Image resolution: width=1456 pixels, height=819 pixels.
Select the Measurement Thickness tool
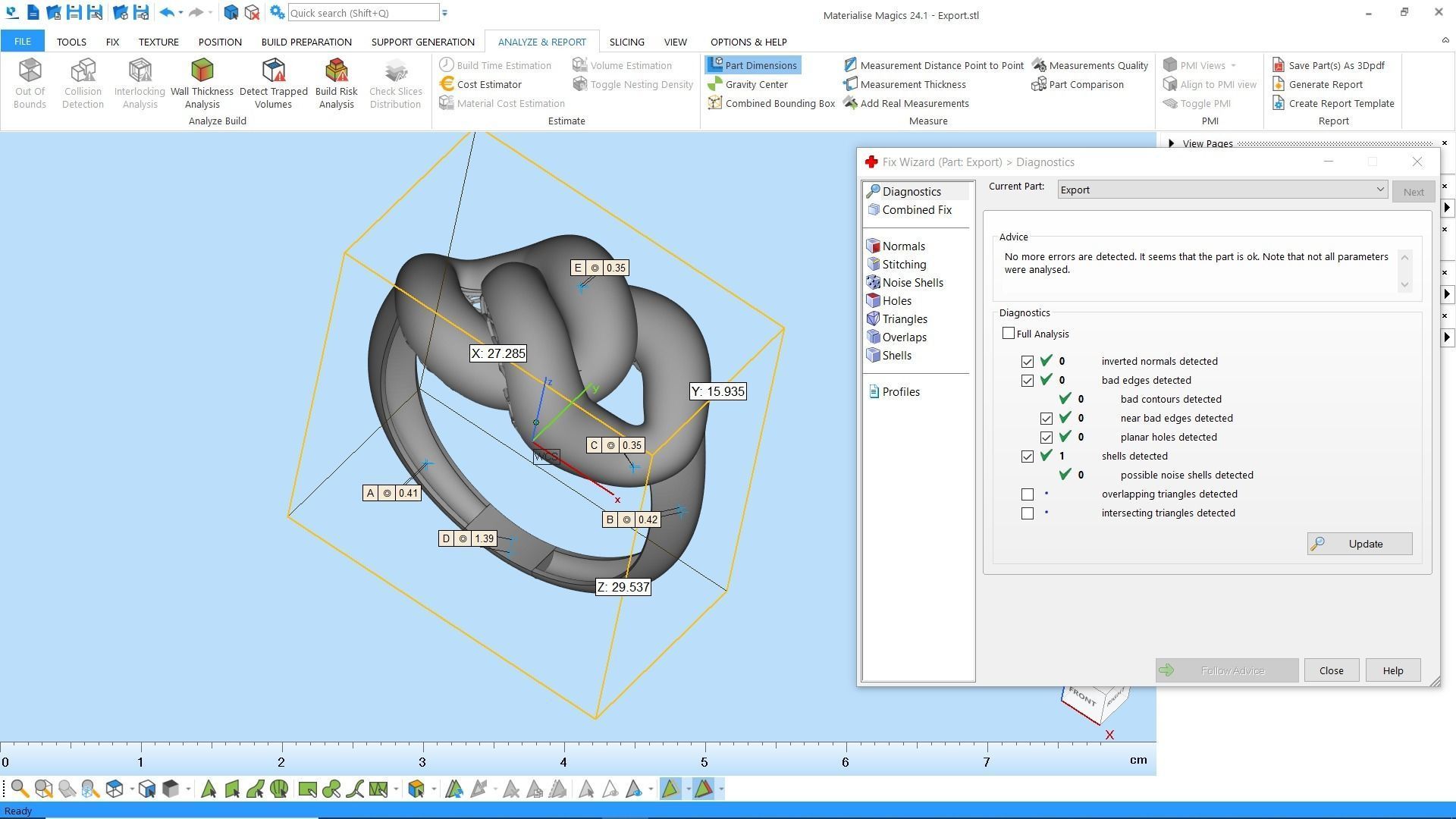click(905, 84)
